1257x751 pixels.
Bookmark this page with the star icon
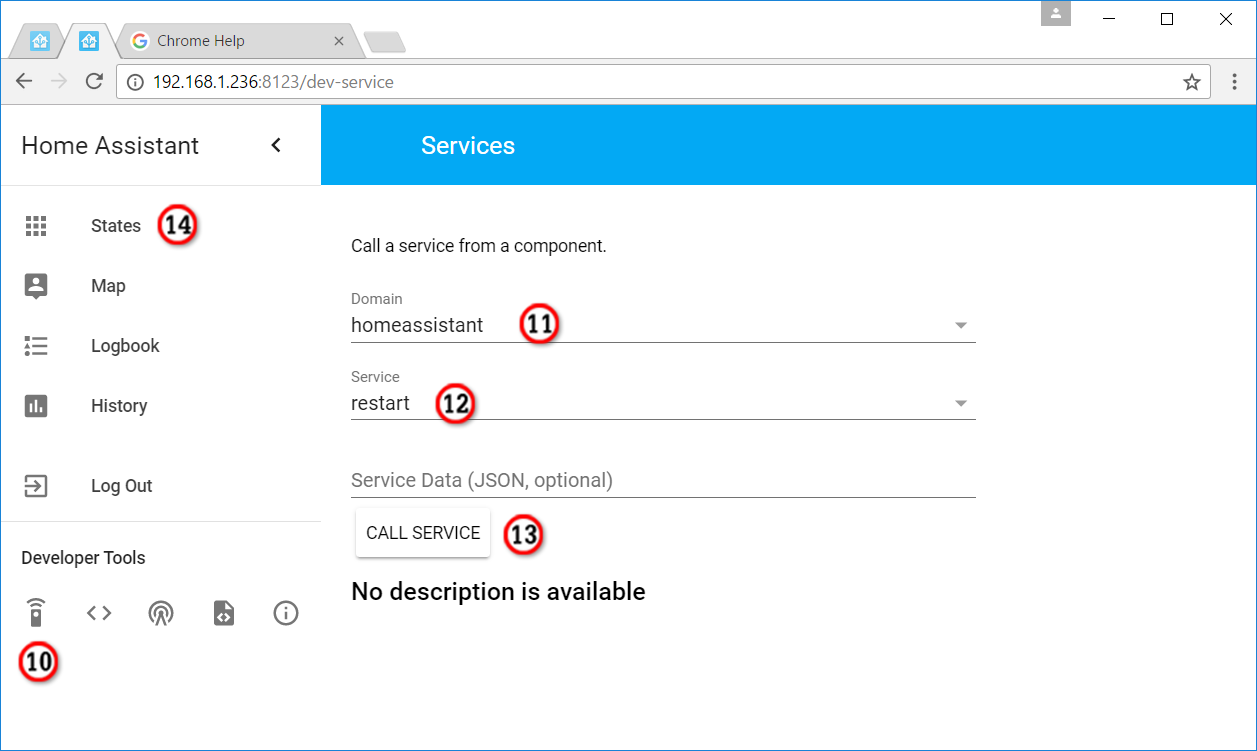coord(1192,82)
